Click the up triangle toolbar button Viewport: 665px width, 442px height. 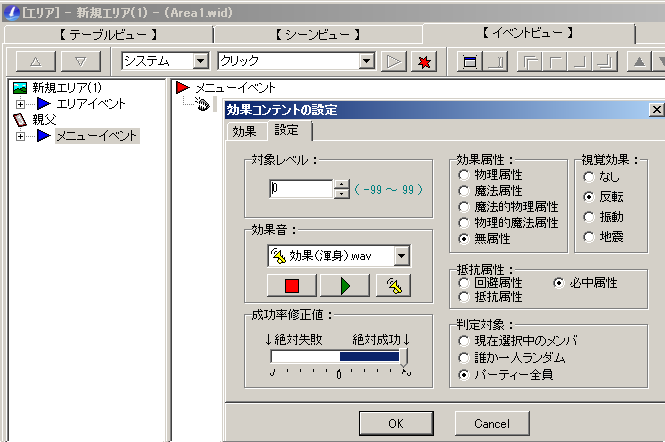[x=36, y=62]
